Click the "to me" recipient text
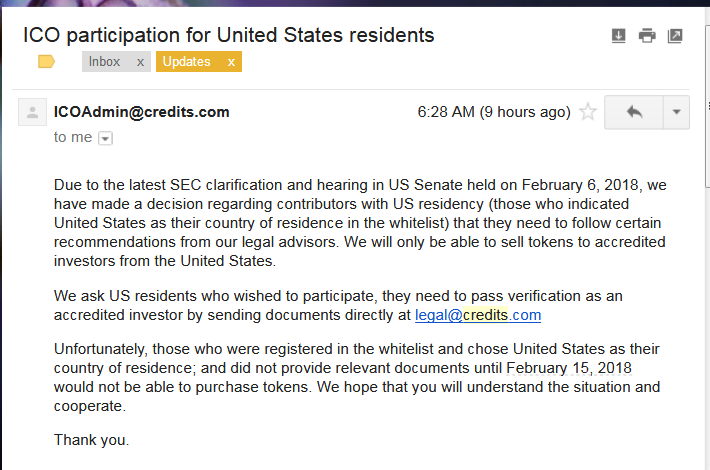Image resolution: width=710 pixels, height=470 pixels. click(x=73, y=137)
